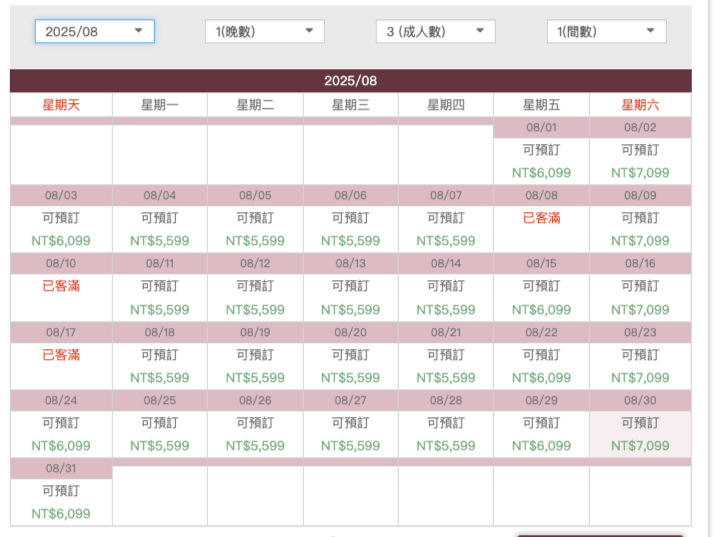This screenshot has width=716, height=537.
Task: Click 08/31 priced at NT$6,099
Action: [x=61, y=502]
